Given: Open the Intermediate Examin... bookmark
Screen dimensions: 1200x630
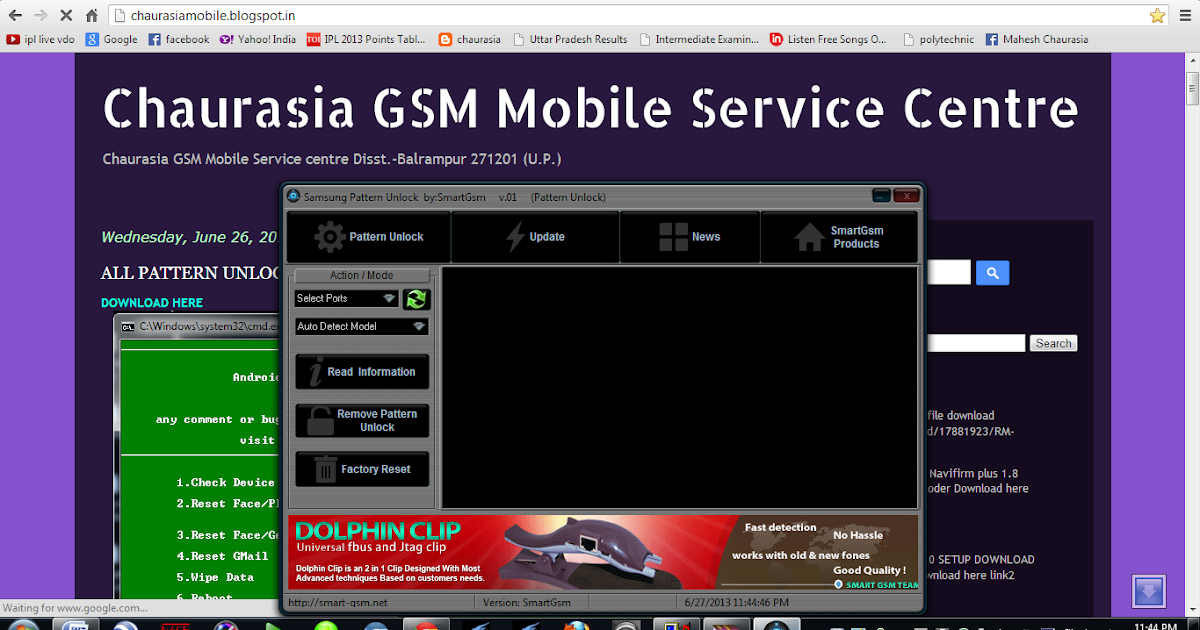Looking at the screenshot, I should [699, 40].
